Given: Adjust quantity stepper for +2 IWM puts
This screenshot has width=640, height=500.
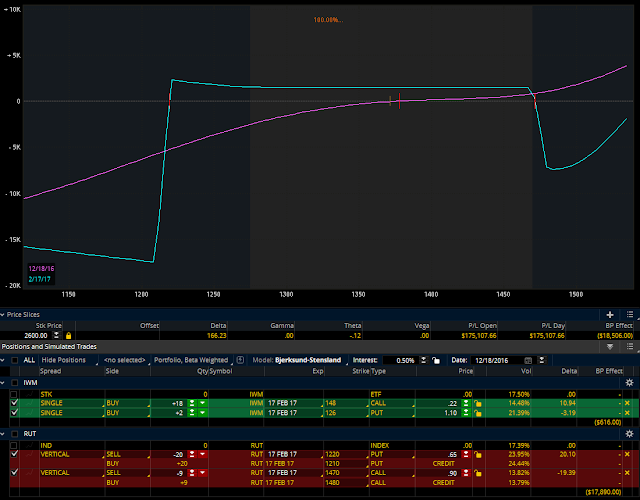Looking at the screenshot, I should tap(192, 413).
